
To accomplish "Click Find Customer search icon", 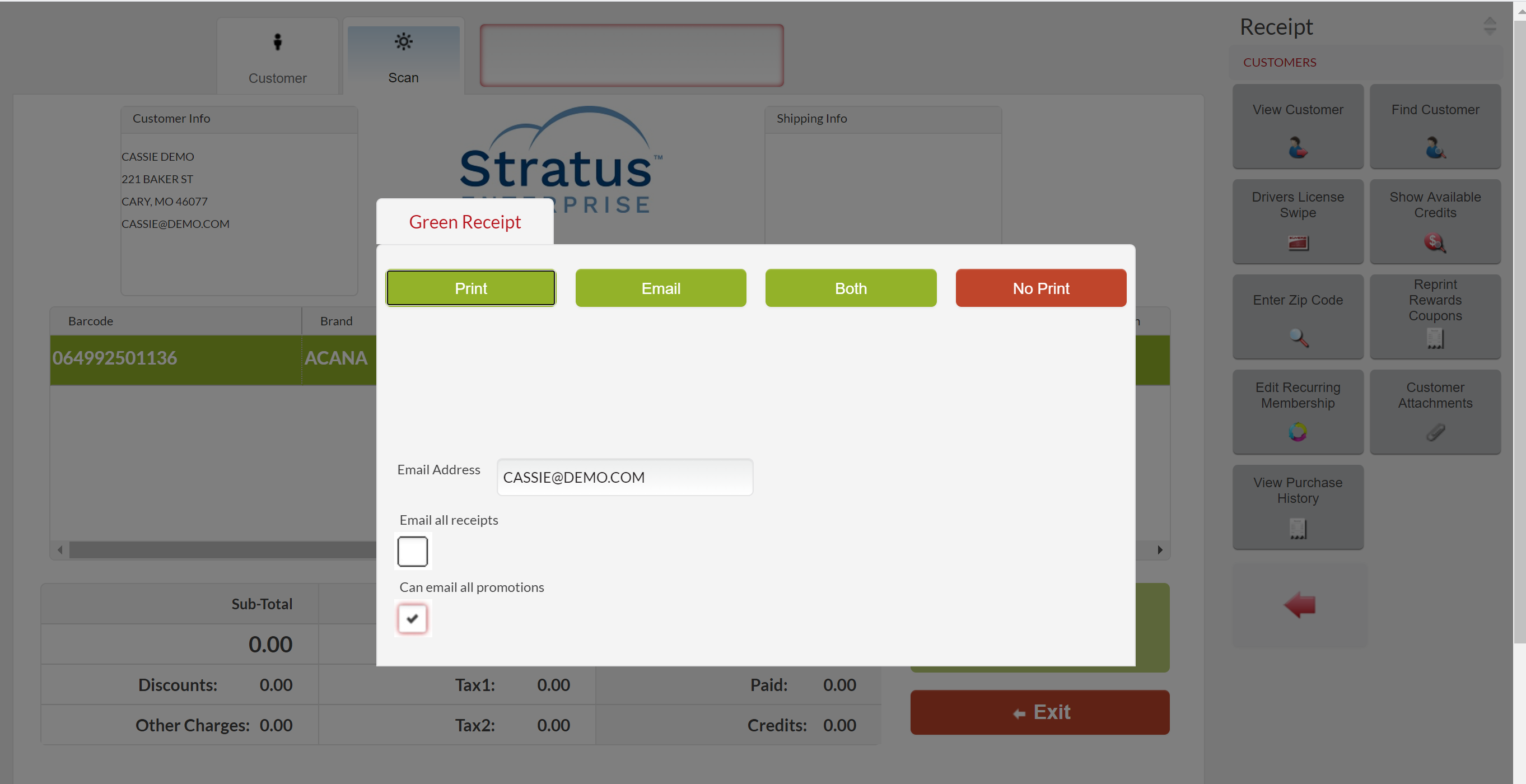I will coord(1435,147).
